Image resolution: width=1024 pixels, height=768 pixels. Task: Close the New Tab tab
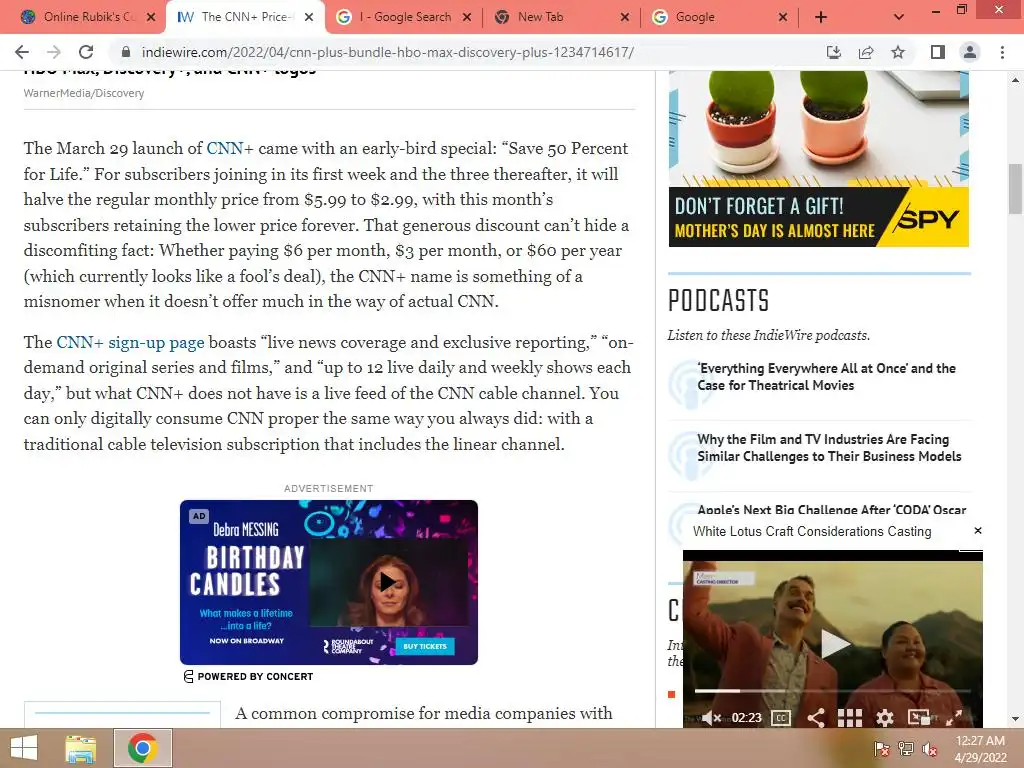pyautogui.click(x=625, y=17)
